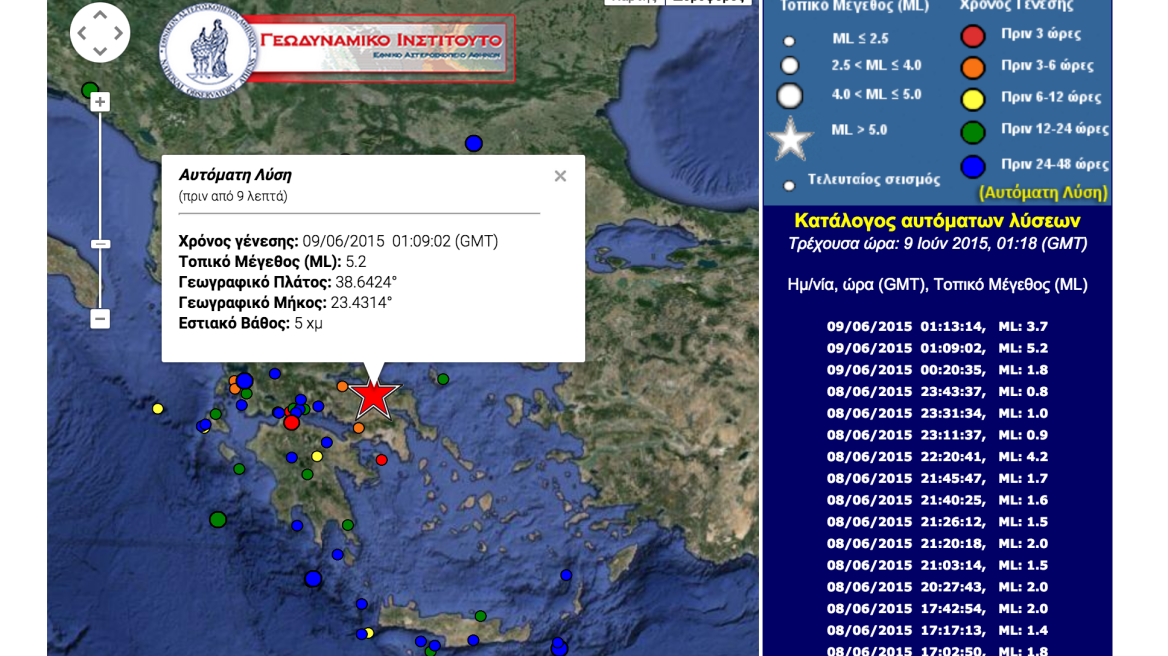
Task: Click the zoom slider handle on the map
Action: [99, 243]
